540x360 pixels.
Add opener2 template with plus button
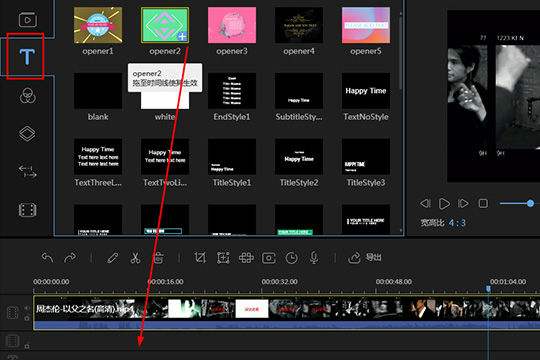[x=183, y=37]
